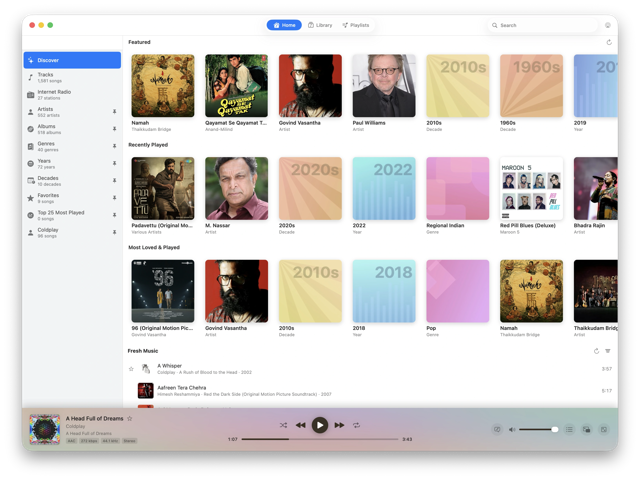640x480 pixels.
Task: Mute using the speaker icon
Action: [512, 429]
